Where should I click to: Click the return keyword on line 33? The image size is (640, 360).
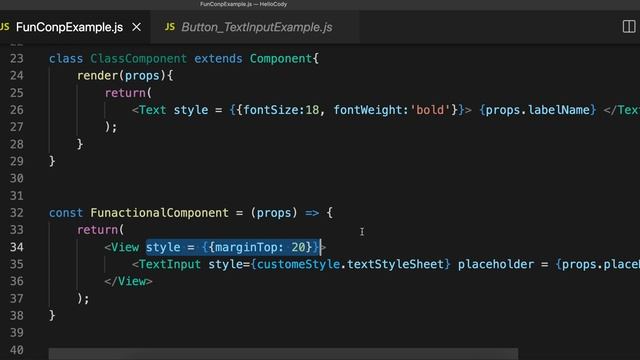pos(97,230)
